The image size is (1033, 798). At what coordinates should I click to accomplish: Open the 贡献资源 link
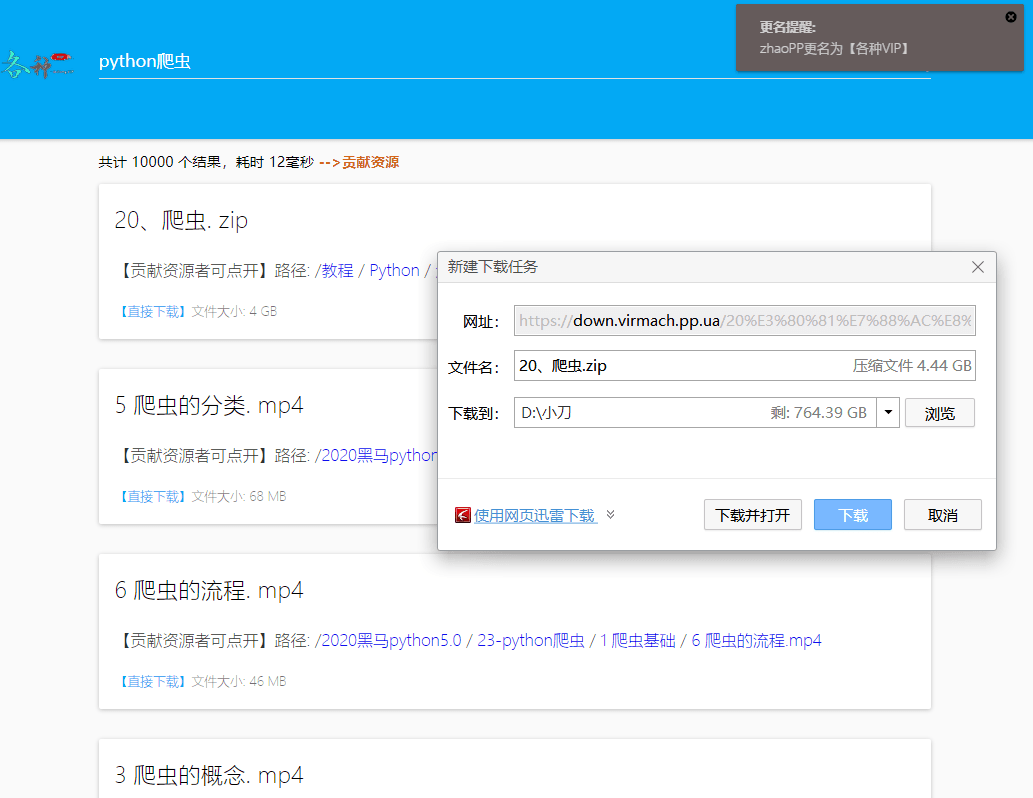370,162
